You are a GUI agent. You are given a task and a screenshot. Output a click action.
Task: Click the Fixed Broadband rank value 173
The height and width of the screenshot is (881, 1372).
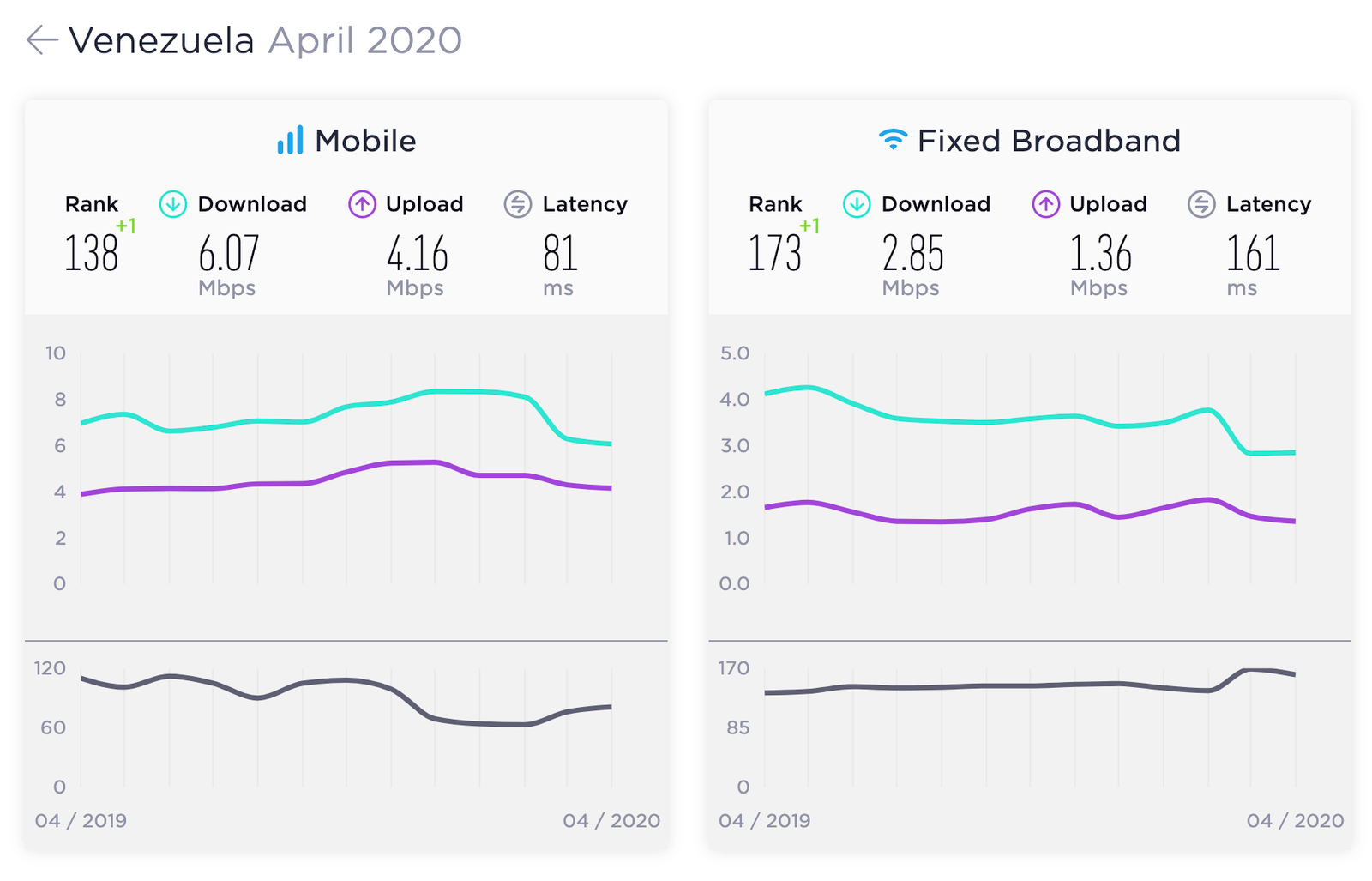[774, 253]
